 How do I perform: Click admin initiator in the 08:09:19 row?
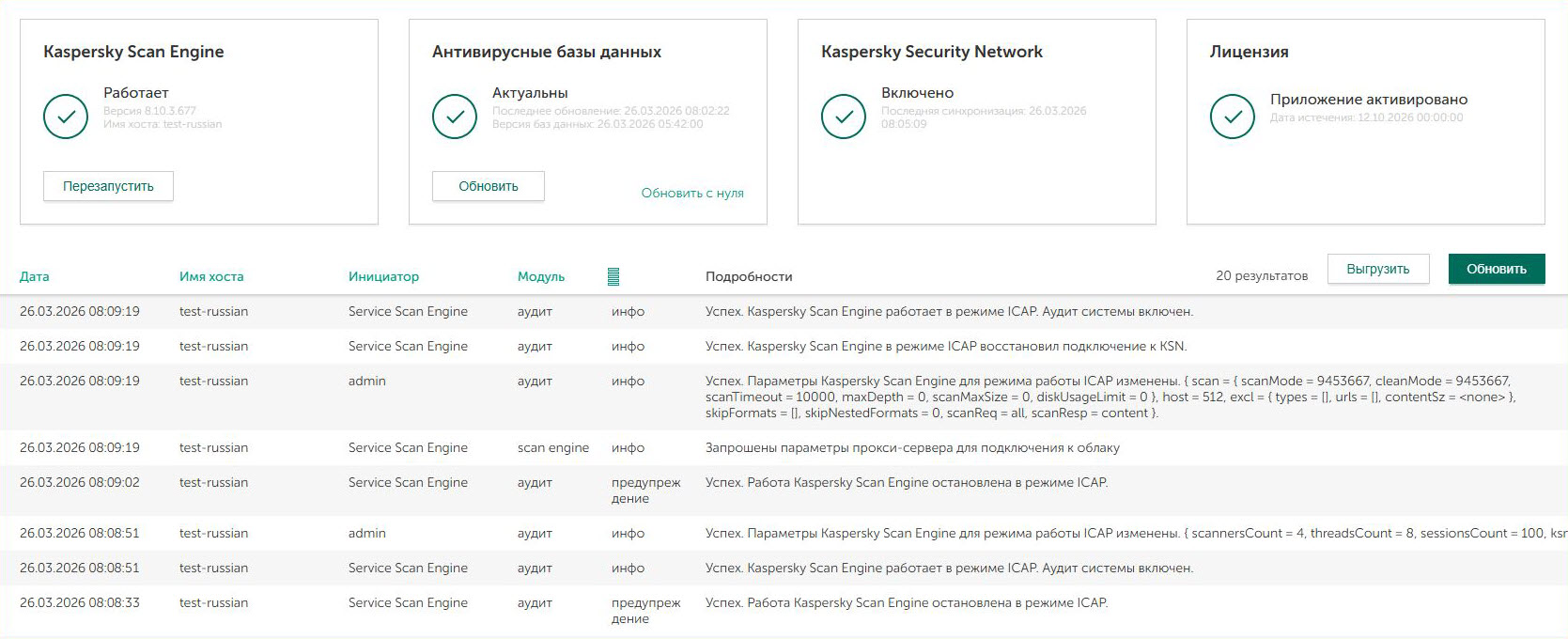point(367,381)
